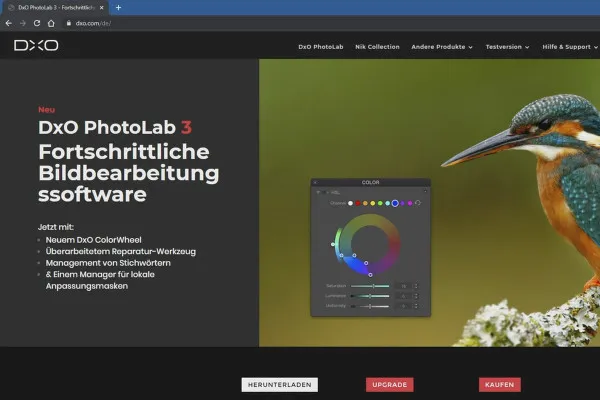This screenshot has width=600, height=400.
Task: Click 'Überarbeitetem Reparatur-Werkzeug' bullet text
Action: pyautogui.click(x=121, y=251)
